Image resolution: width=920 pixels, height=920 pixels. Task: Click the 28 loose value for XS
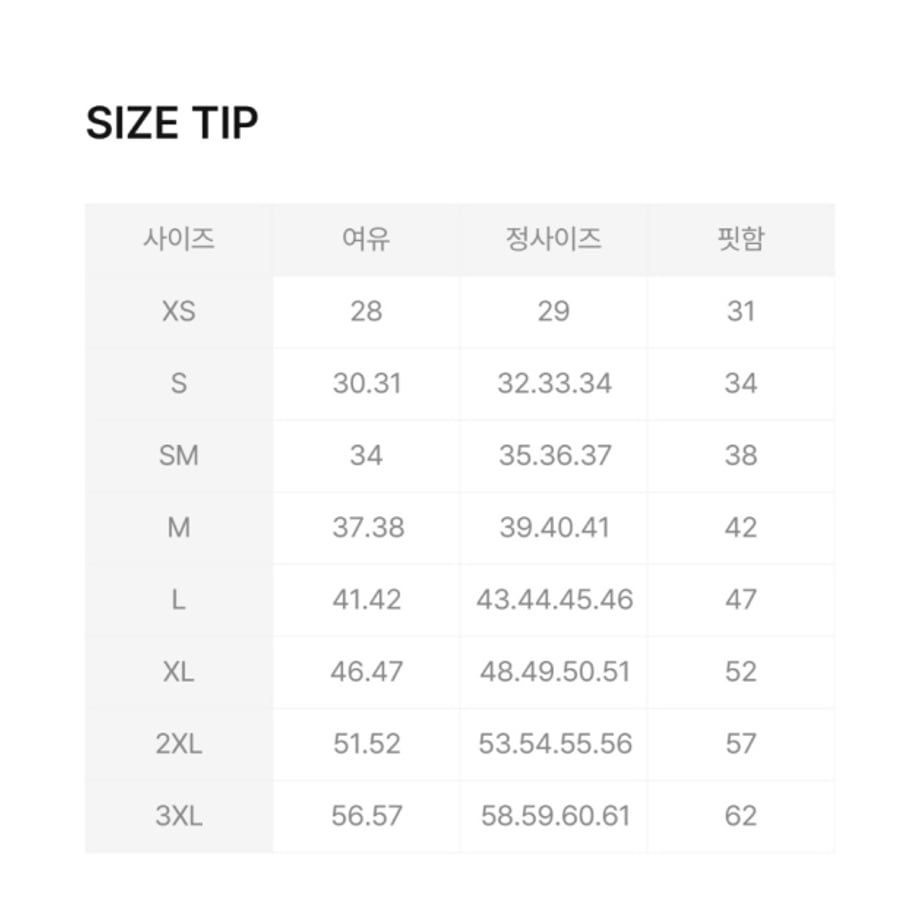click(x=367, y=312)
